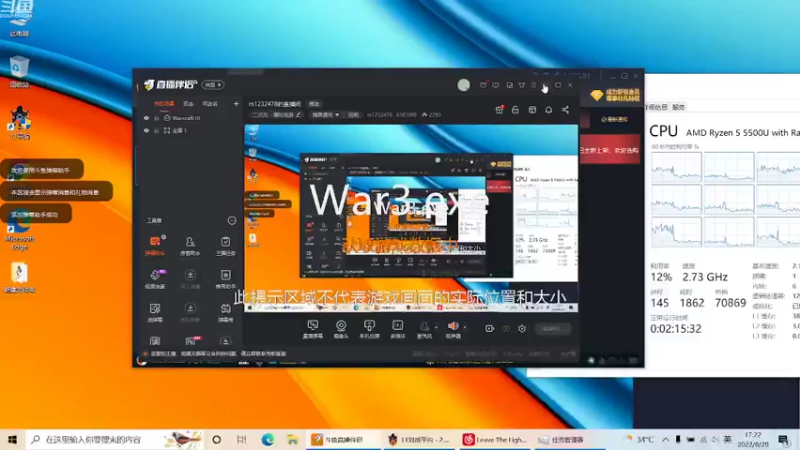Open File Explorer from the taskbar
The height and width of the screenshot is (450, 800).
[x=292, y=439]
